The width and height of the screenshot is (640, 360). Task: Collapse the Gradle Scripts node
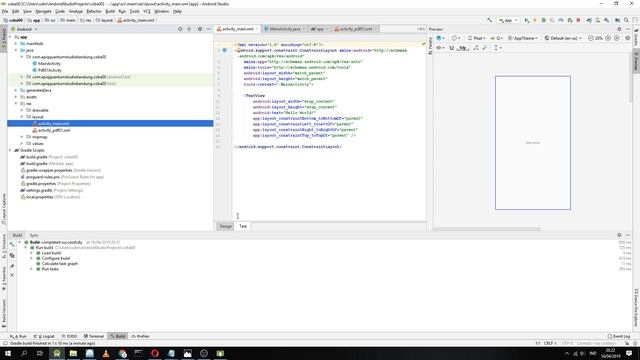coord(10,150)
